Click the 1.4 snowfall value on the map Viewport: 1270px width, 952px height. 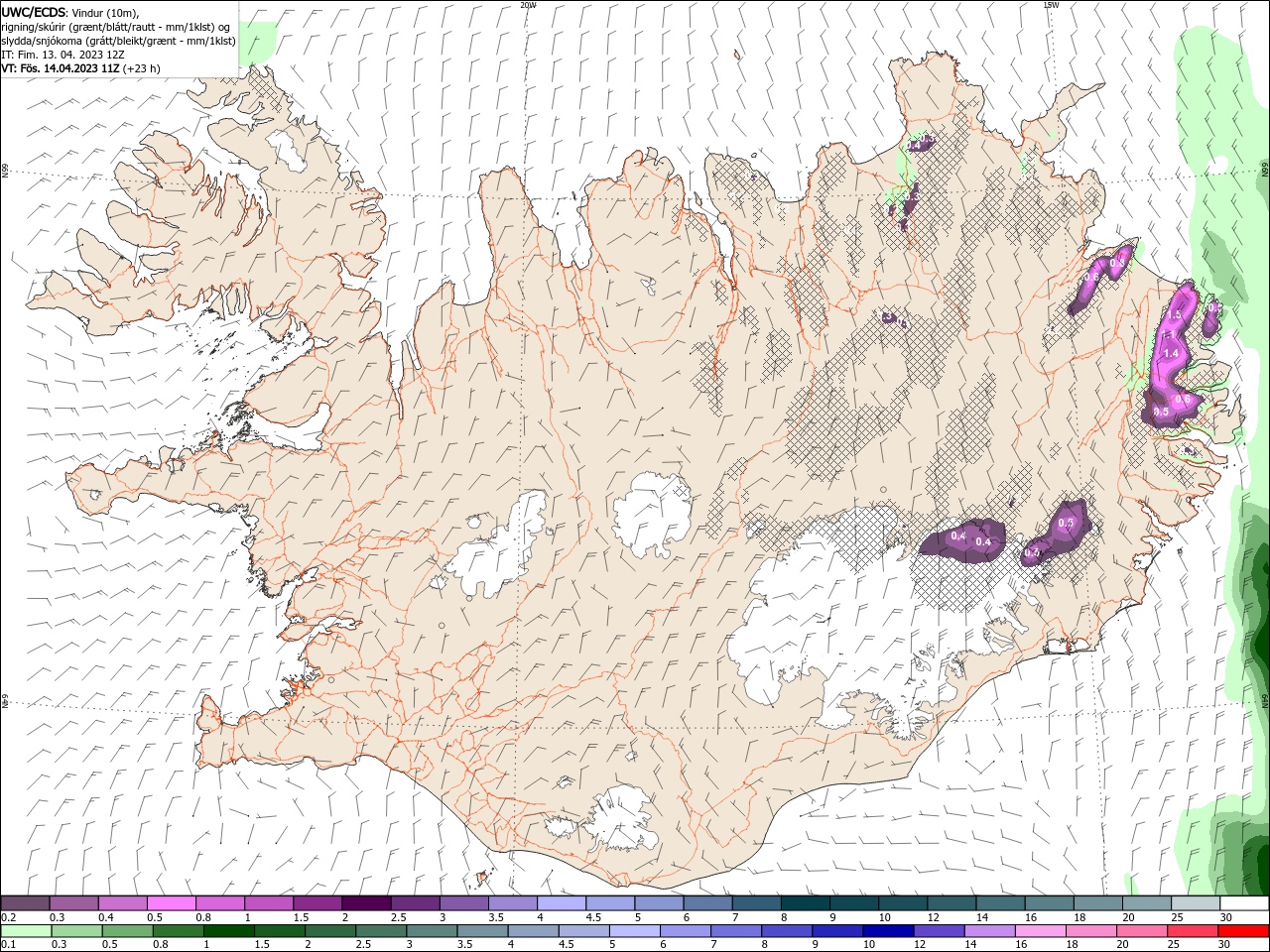coord(1171,353)
